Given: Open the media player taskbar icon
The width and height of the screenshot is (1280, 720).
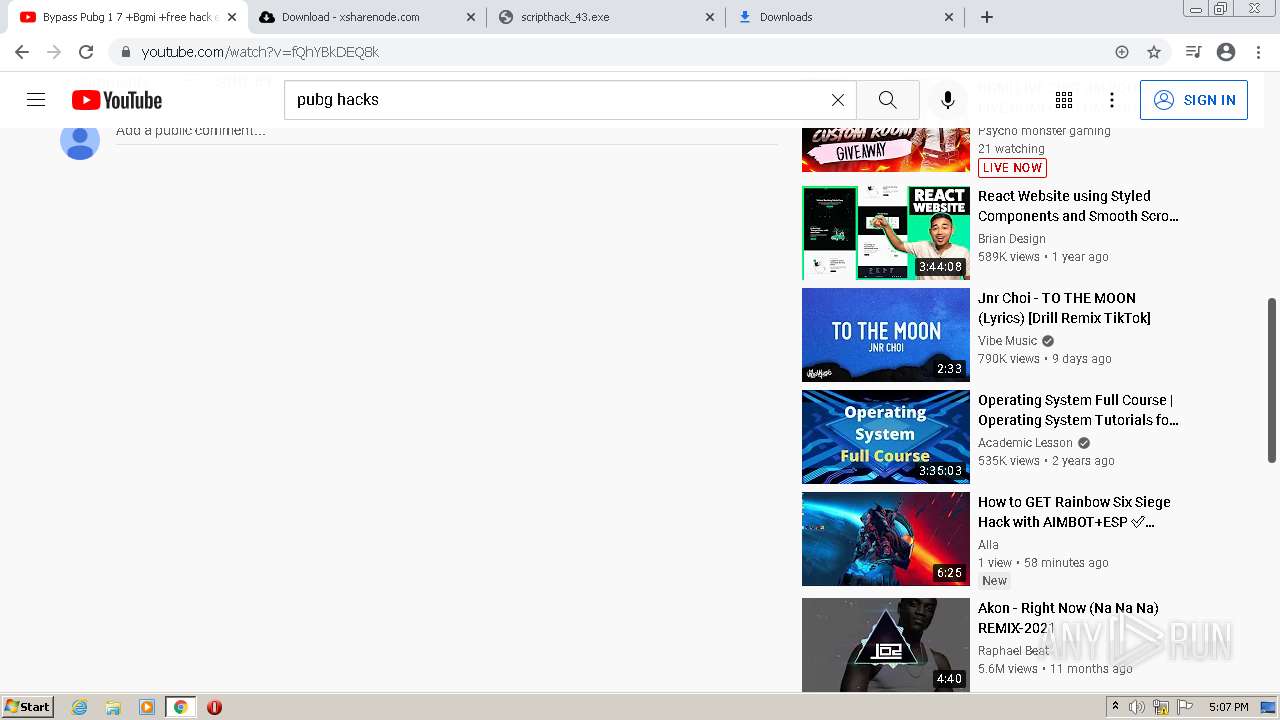Looking at the screenshot, I should tap(147, 707).
